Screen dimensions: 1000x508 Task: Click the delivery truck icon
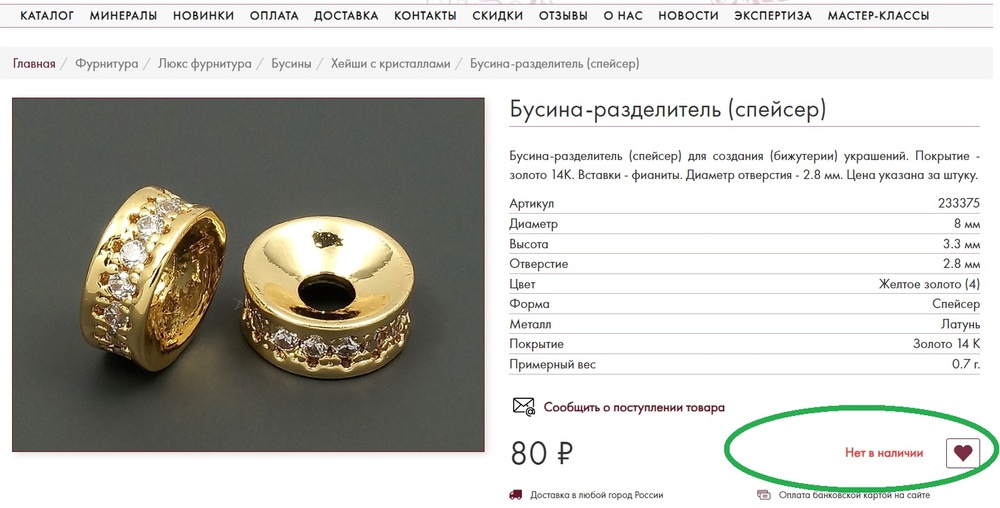(515, 495)
